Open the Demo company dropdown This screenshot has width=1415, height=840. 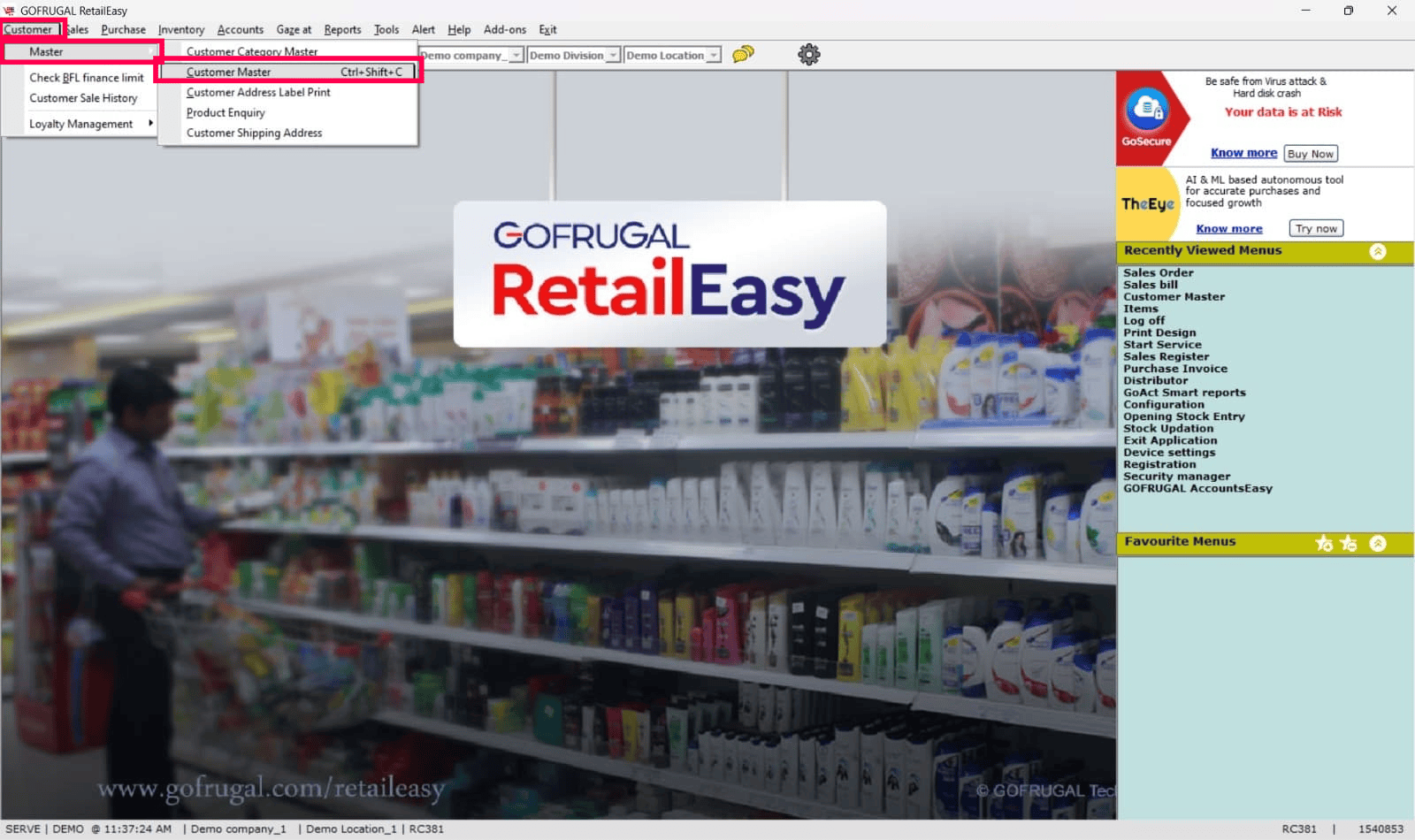click(516, 55)
